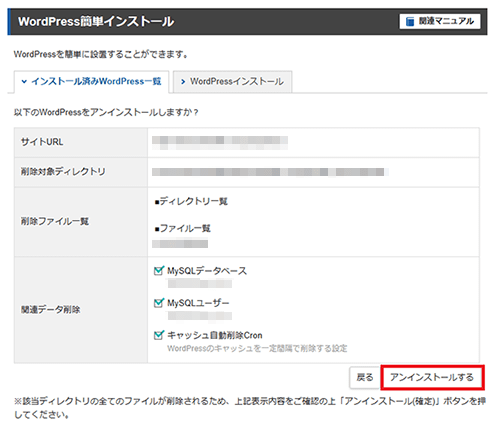Click the 戻る button
Image resolution: width=500 pixels, height=429 pixels.
tap(365, 377)
